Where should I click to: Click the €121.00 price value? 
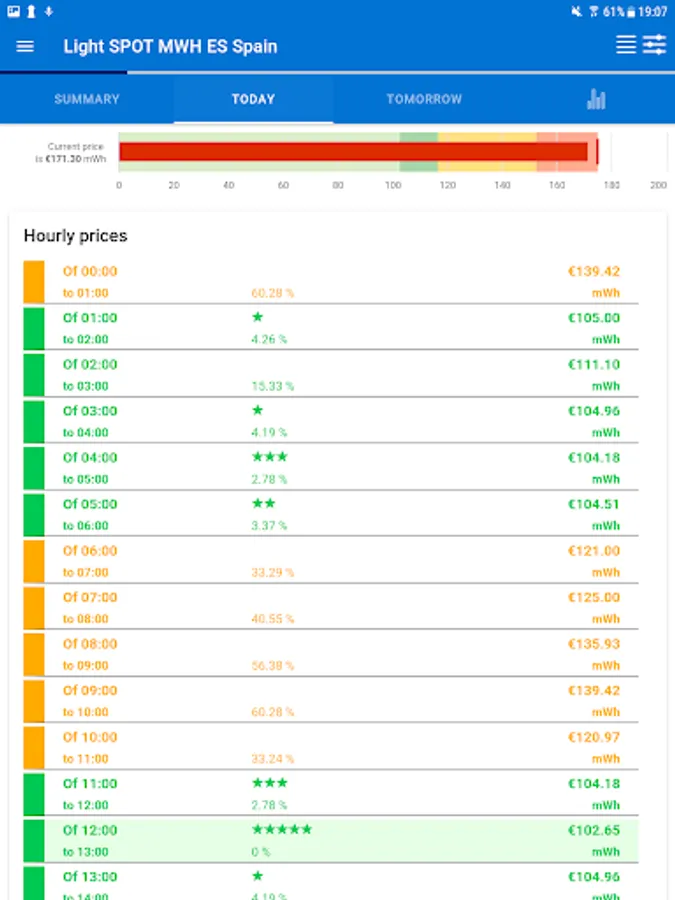click(593, 551)
